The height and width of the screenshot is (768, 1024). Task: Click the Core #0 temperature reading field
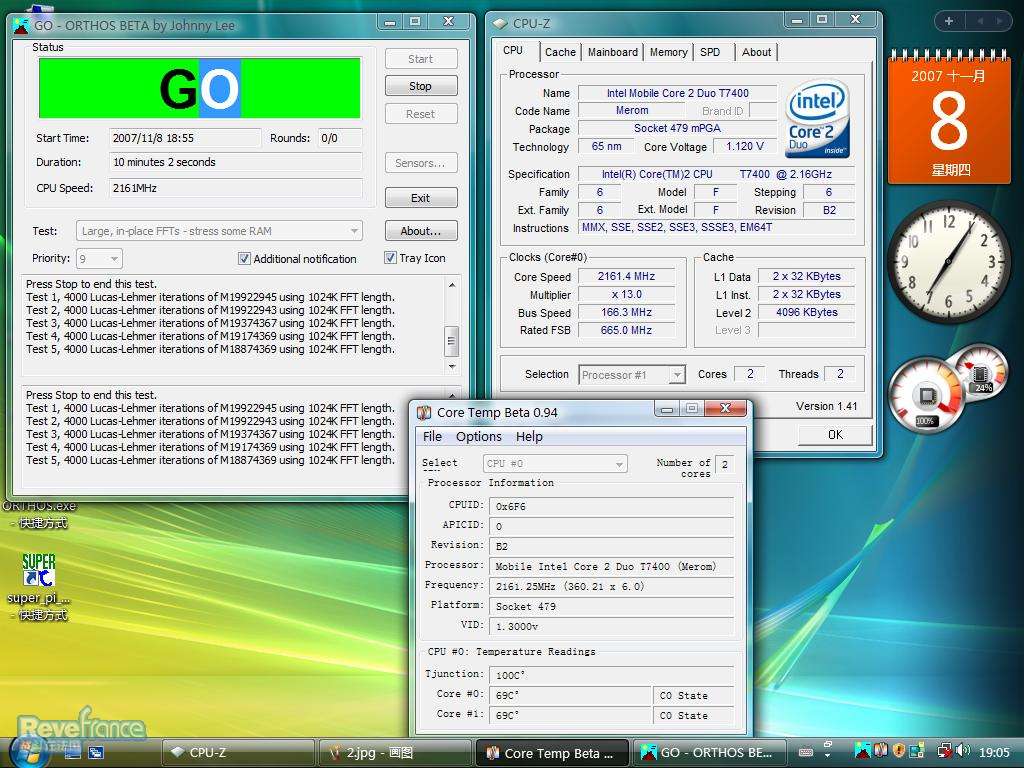(x=570, y=696)
